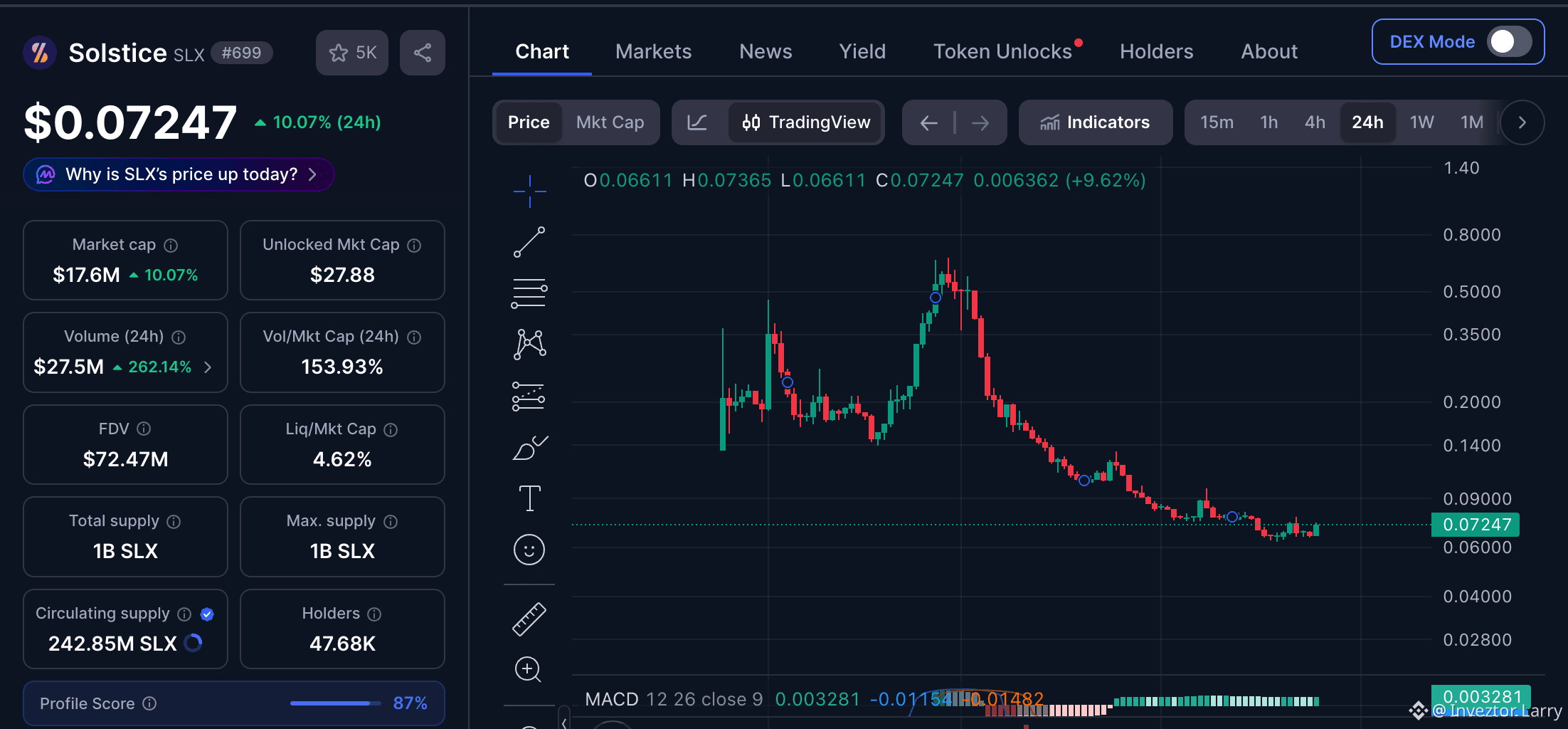Viewport: 1568px width, 729px height.
Task: Switch chart to Price view
Action: pos(529,122)
